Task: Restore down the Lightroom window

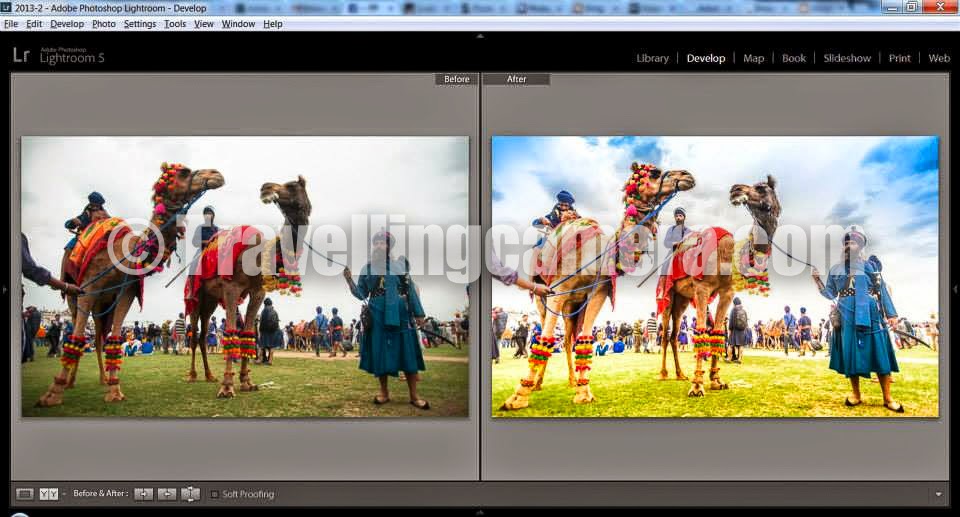Action: click(x=912, y=7)
